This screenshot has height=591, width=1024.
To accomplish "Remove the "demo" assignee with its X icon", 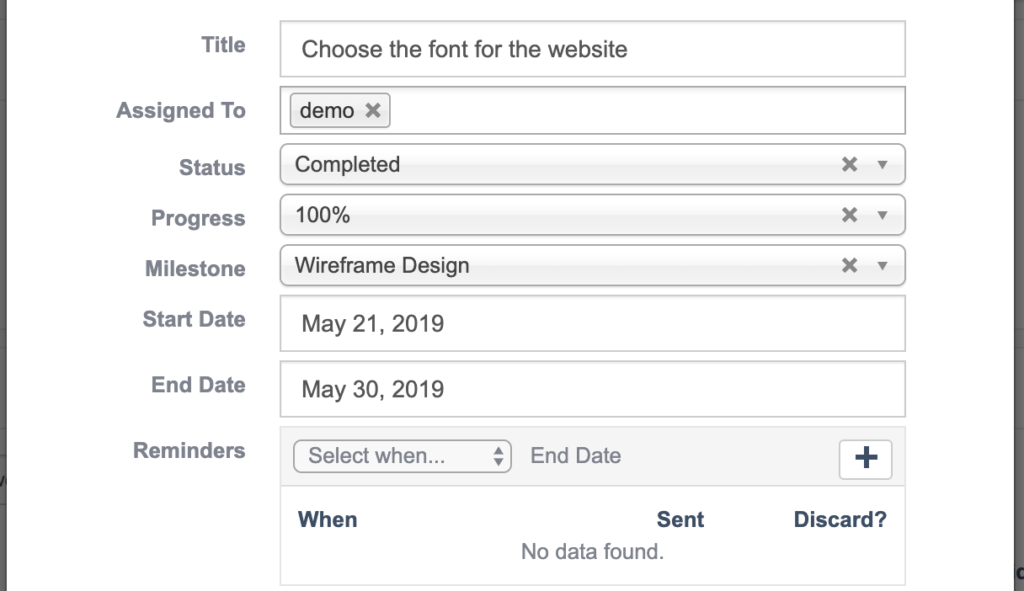I will click(371, 110).
